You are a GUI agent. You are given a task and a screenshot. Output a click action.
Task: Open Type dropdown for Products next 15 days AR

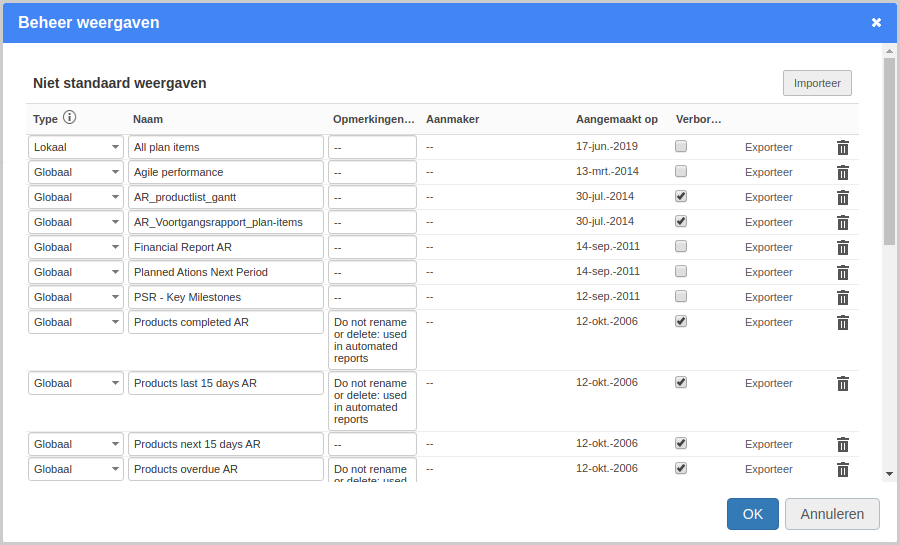tap(76, 444)
